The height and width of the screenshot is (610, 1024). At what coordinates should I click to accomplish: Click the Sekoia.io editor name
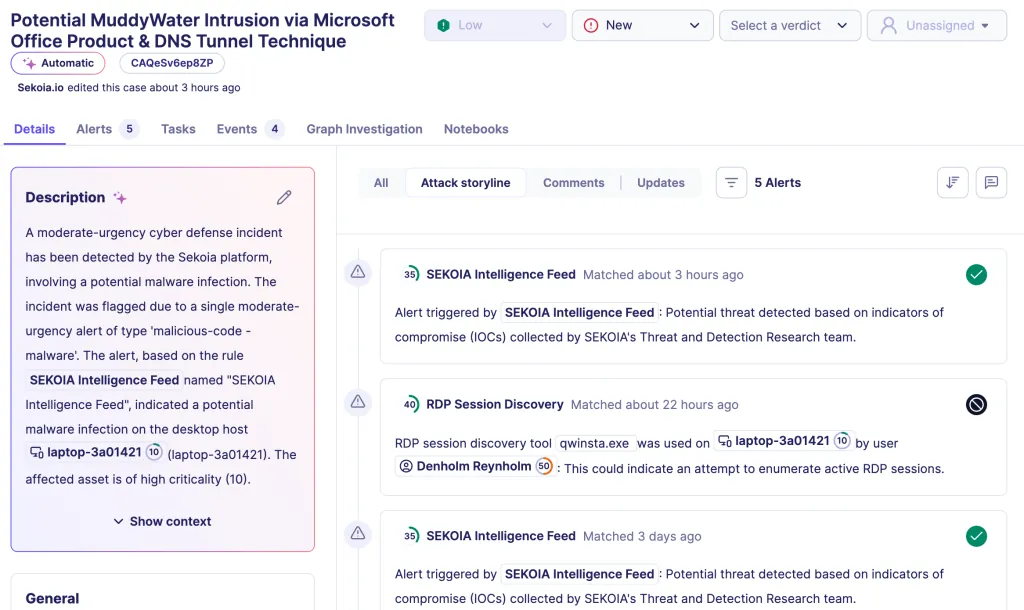pos(40,88)
